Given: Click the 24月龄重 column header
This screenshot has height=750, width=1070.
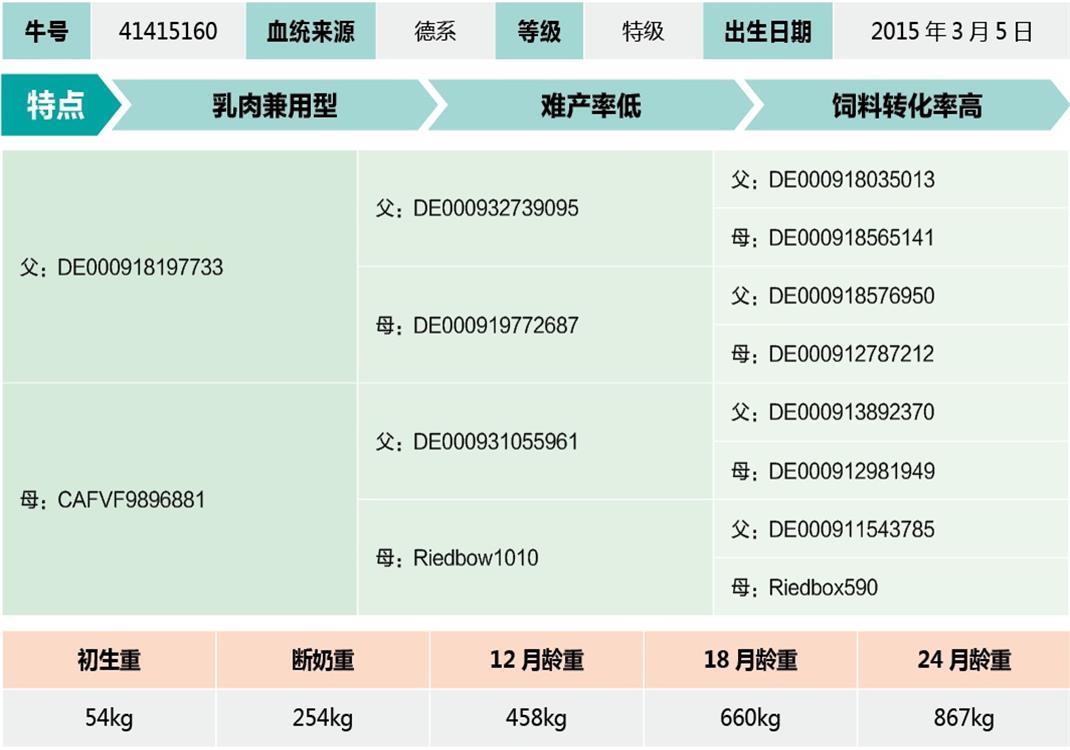Looking at the screenshot, I should tap(963, 660).
